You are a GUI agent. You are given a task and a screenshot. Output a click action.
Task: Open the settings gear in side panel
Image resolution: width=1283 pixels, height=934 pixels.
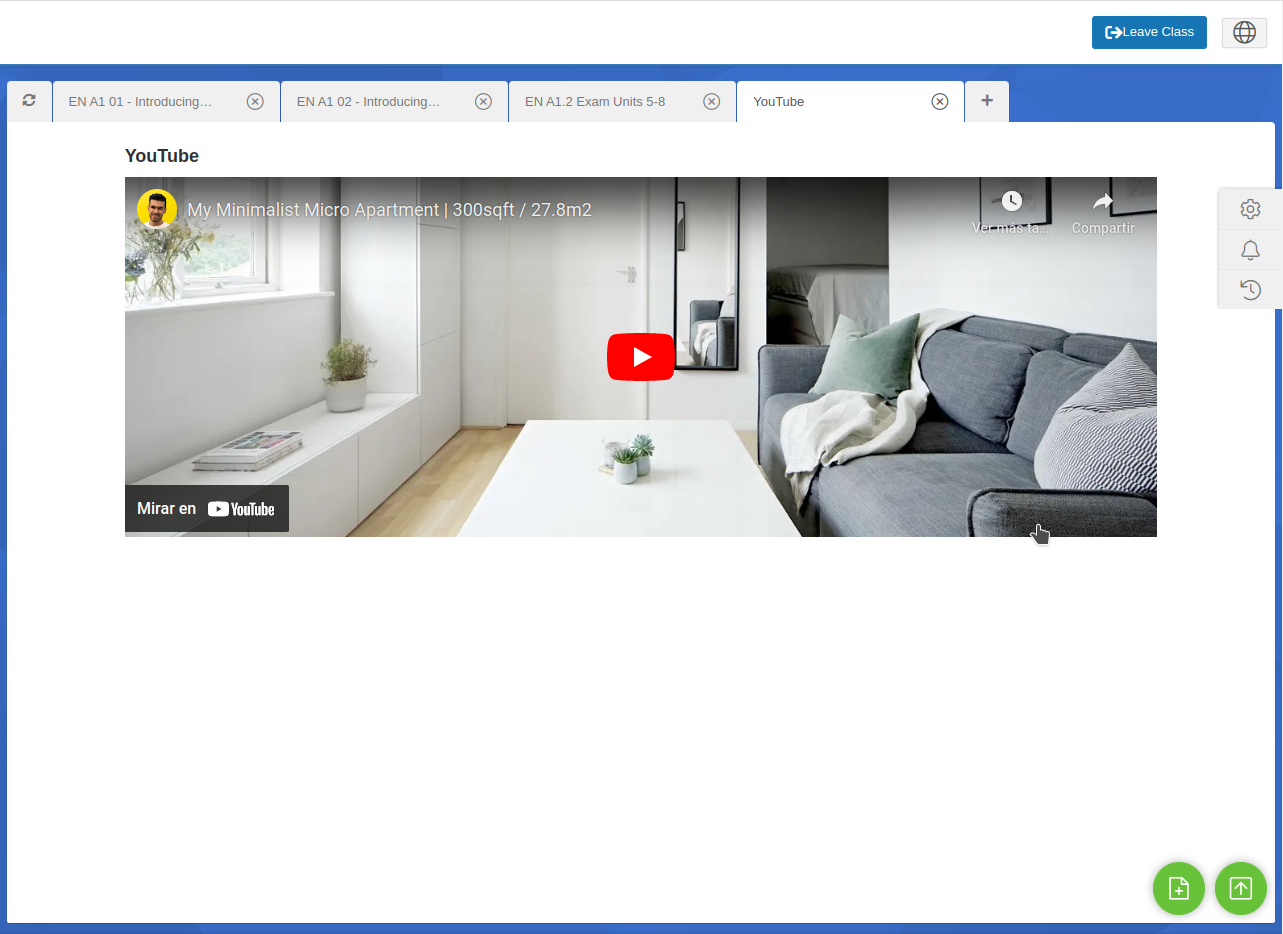click(1250, 209)
